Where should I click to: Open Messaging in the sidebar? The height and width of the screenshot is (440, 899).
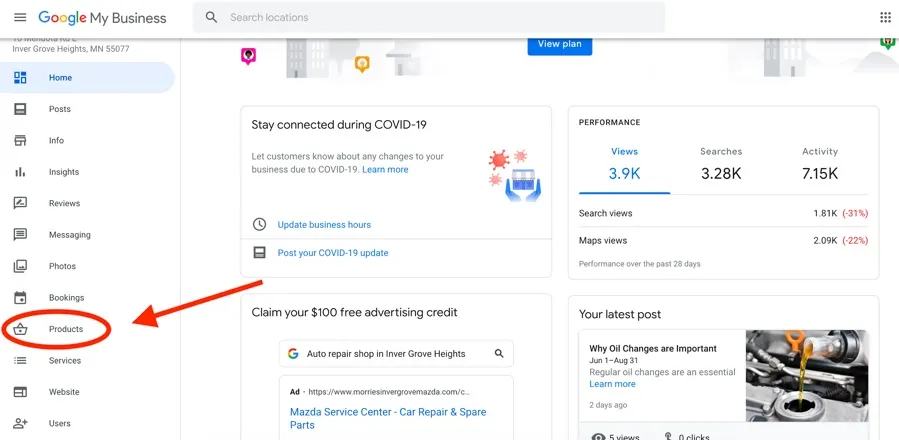pyautogui.click(x=87, y=235)
